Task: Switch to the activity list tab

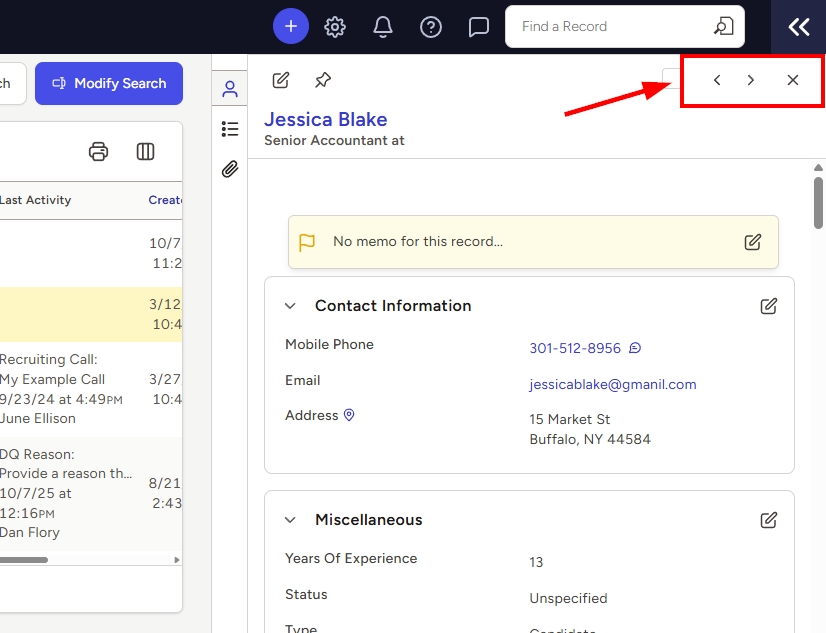Action: point(230,129)
